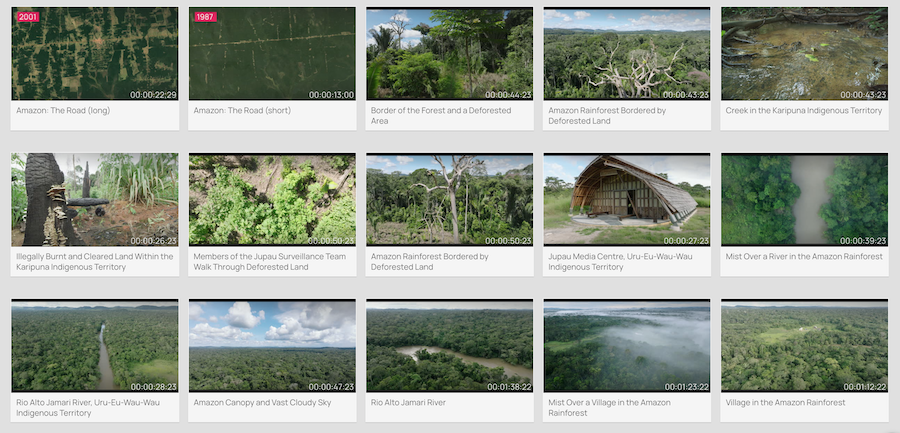900x433 pixels.
Task: Open Rio Alto Jamari River, Uru-Eu-Wau-Wau thumbnail
Action: pos(95,346)
